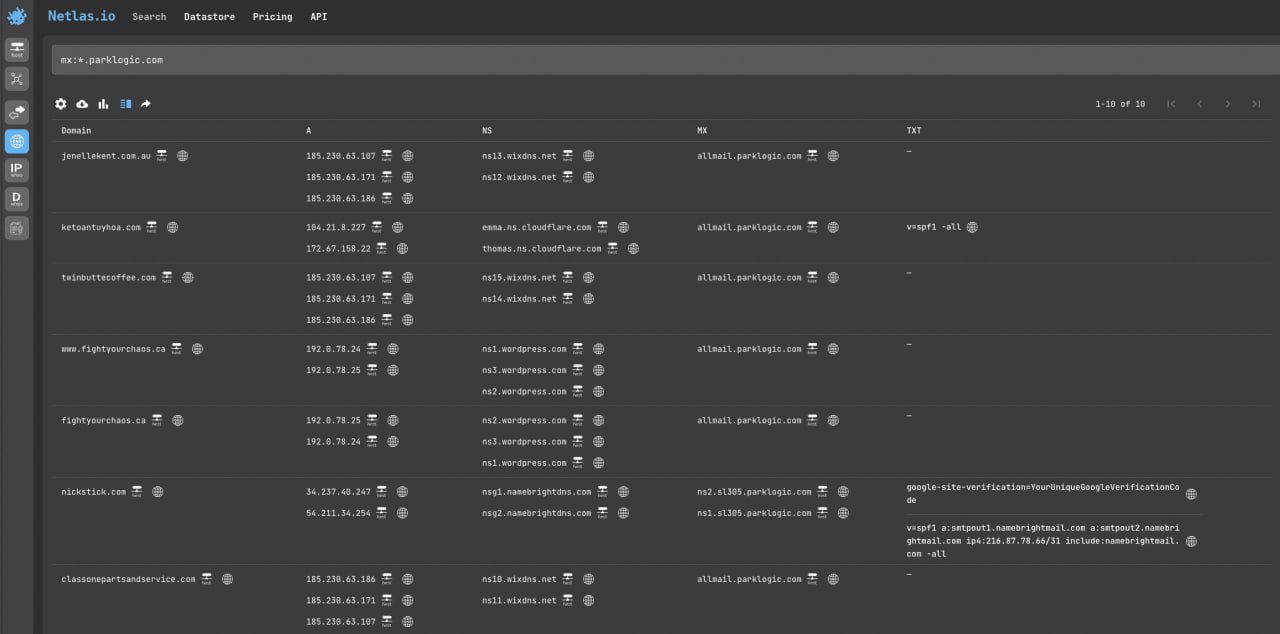Share results using the arrow icon
This screenshot has height=634, width=1280.
point(146,104)
